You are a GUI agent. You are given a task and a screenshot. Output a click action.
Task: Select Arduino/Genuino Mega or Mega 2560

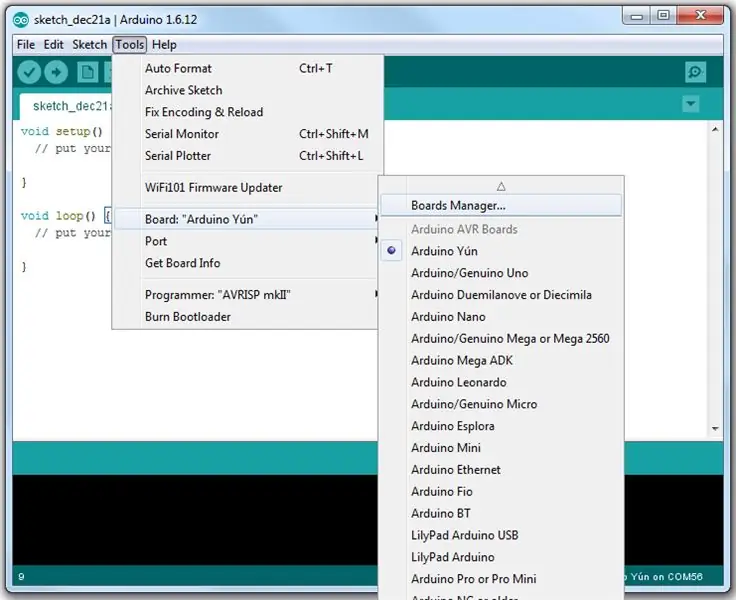pyautogui.click(x=501, y=338)
